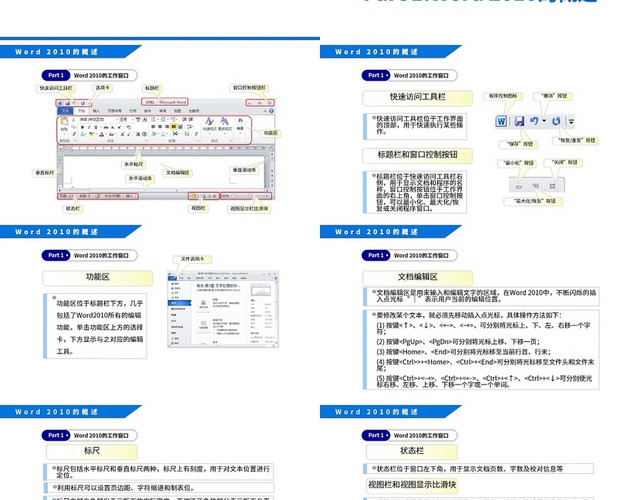Click the 视图显示比滑块 callout label under the zoom slider

point(249,209)
